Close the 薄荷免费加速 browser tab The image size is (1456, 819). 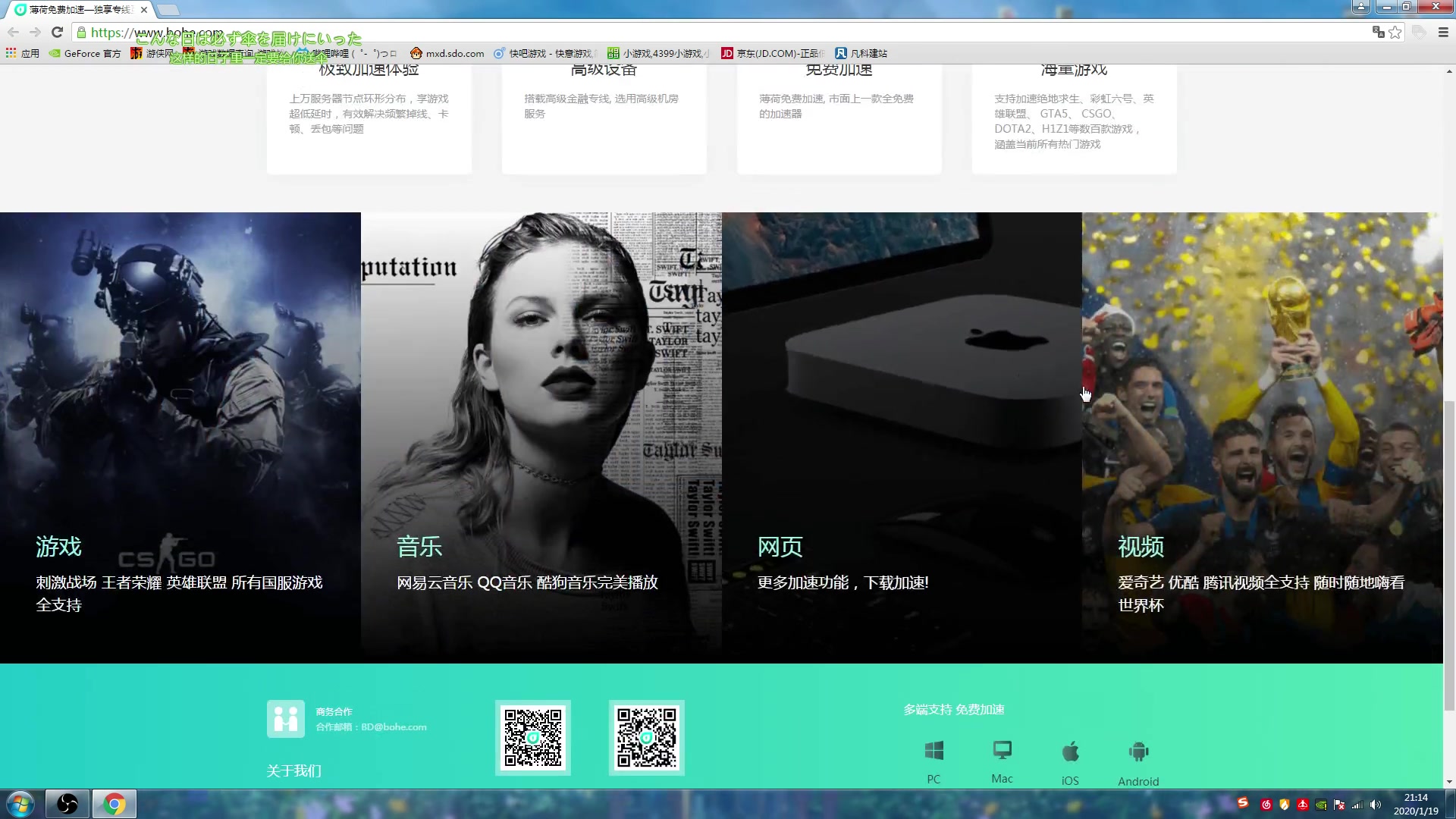click(144, 10)
